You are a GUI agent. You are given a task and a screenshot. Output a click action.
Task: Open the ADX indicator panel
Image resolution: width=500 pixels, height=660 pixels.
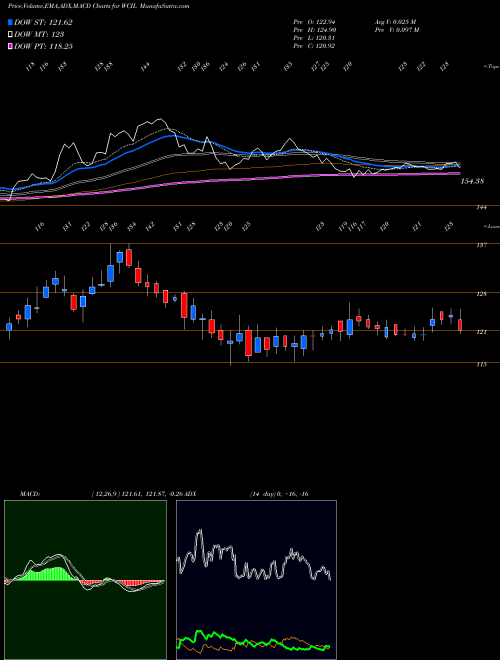(256, 580)
